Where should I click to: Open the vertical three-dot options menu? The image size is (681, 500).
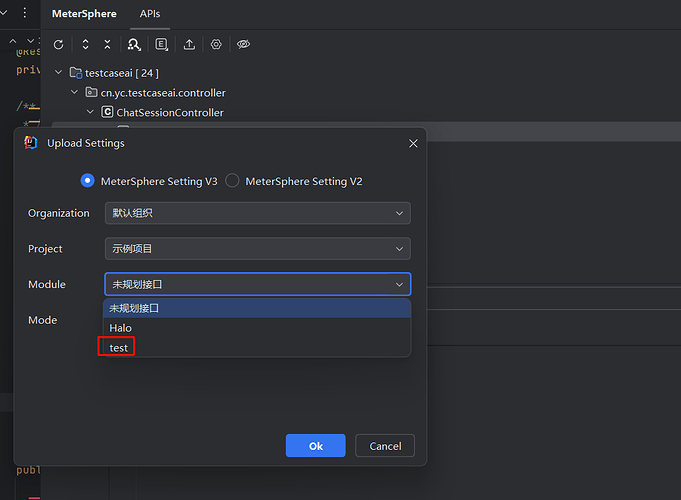tap(25, 13)
